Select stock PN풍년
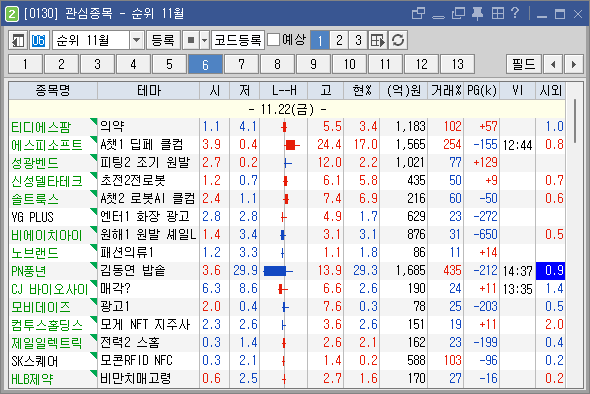This screenshot has width=590, height=394. [x=29, y=271]
